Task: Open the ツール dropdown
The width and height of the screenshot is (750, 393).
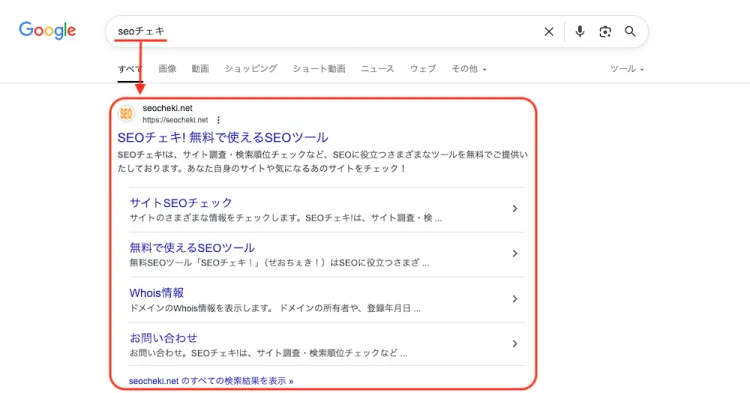Action: coord(627,69)
